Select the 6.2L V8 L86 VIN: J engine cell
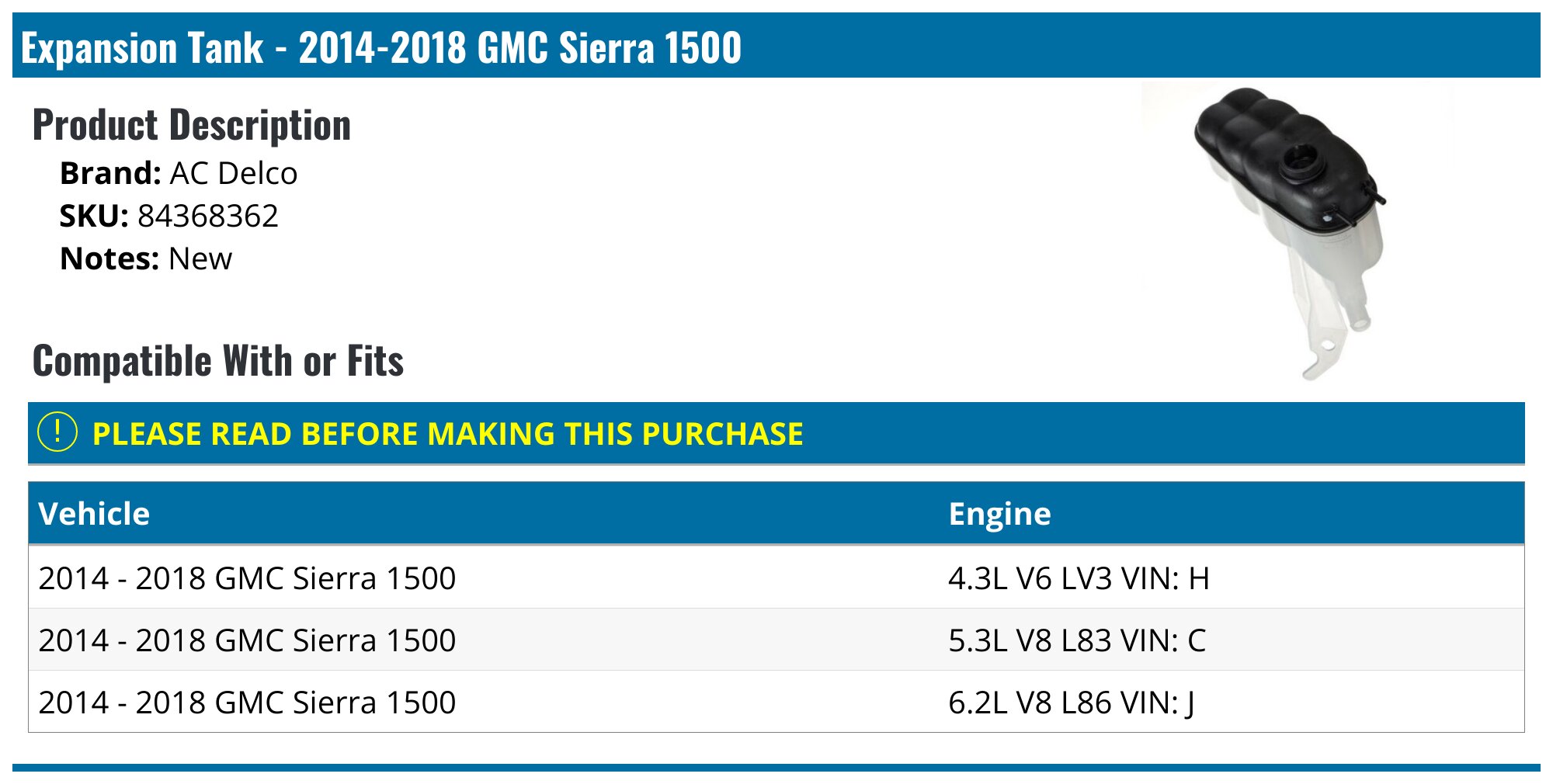The image size is (1553, 784). coord(1072,702)
